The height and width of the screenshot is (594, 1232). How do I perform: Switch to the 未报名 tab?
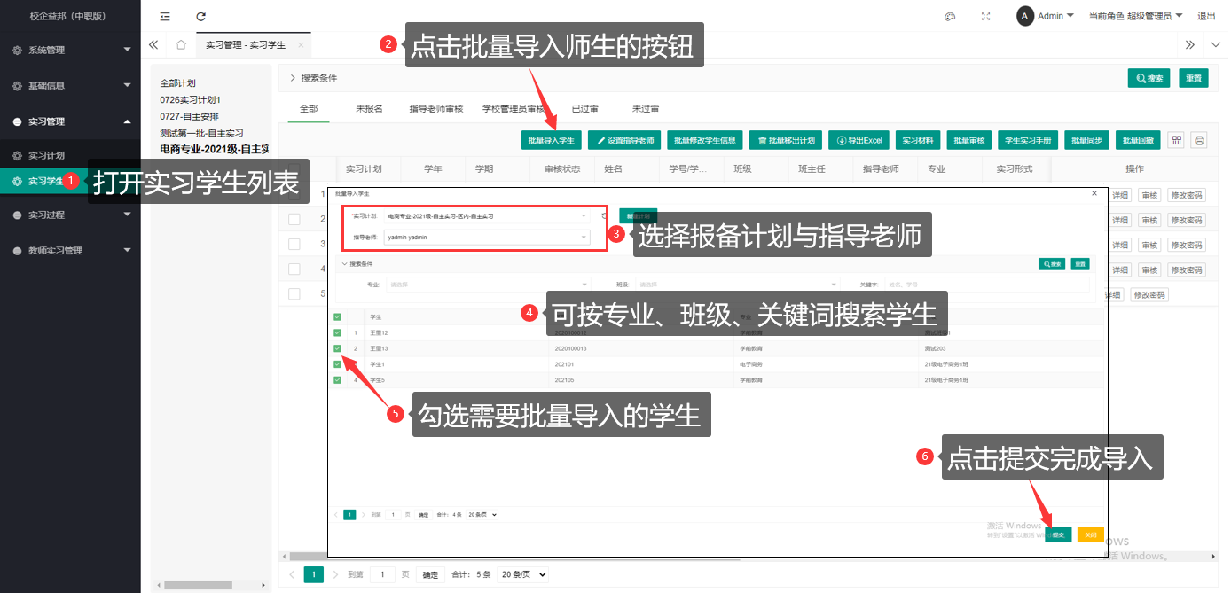[x=369, y=109]
